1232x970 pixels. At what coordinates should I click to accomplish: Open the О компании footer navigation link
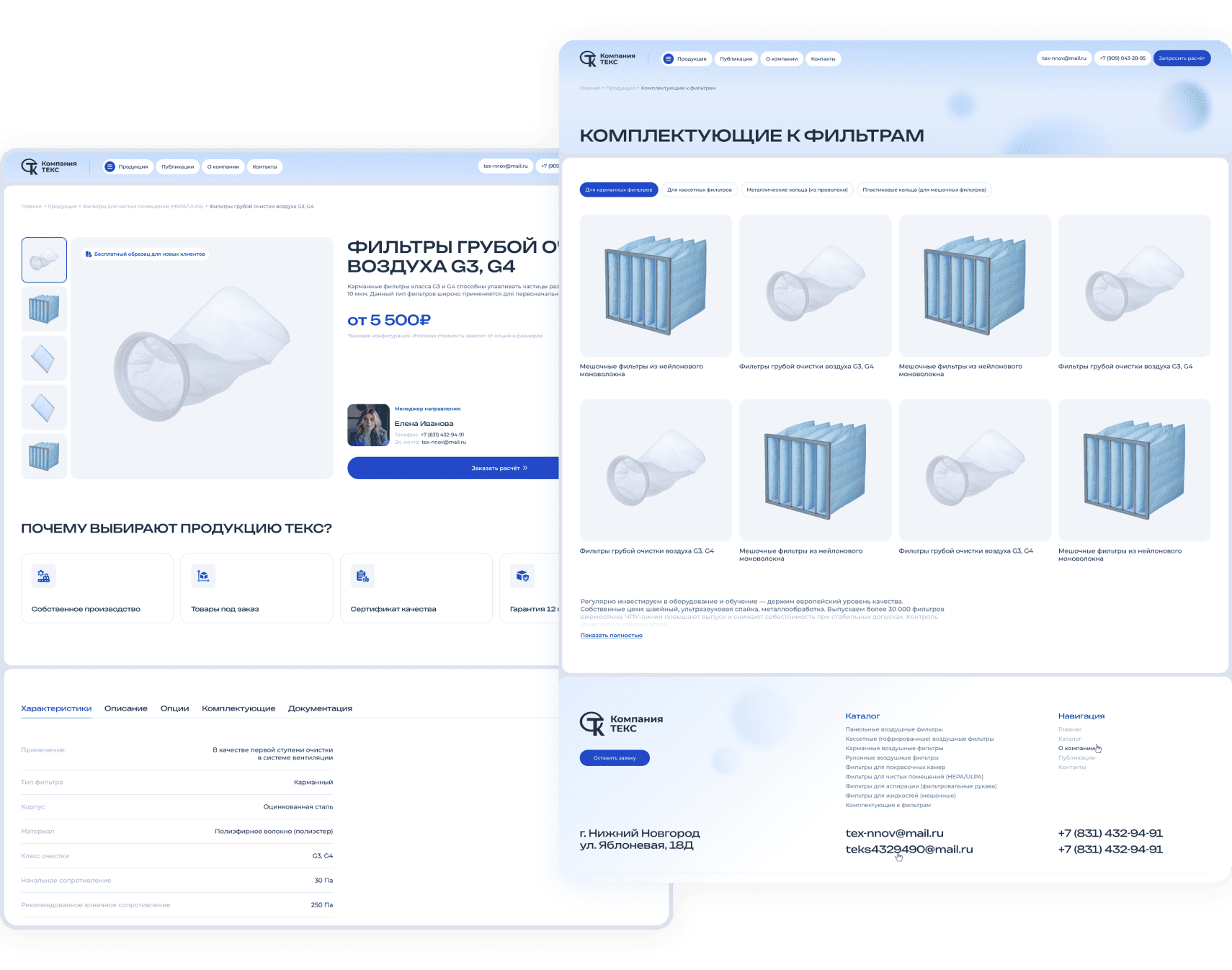(1076, 748)
